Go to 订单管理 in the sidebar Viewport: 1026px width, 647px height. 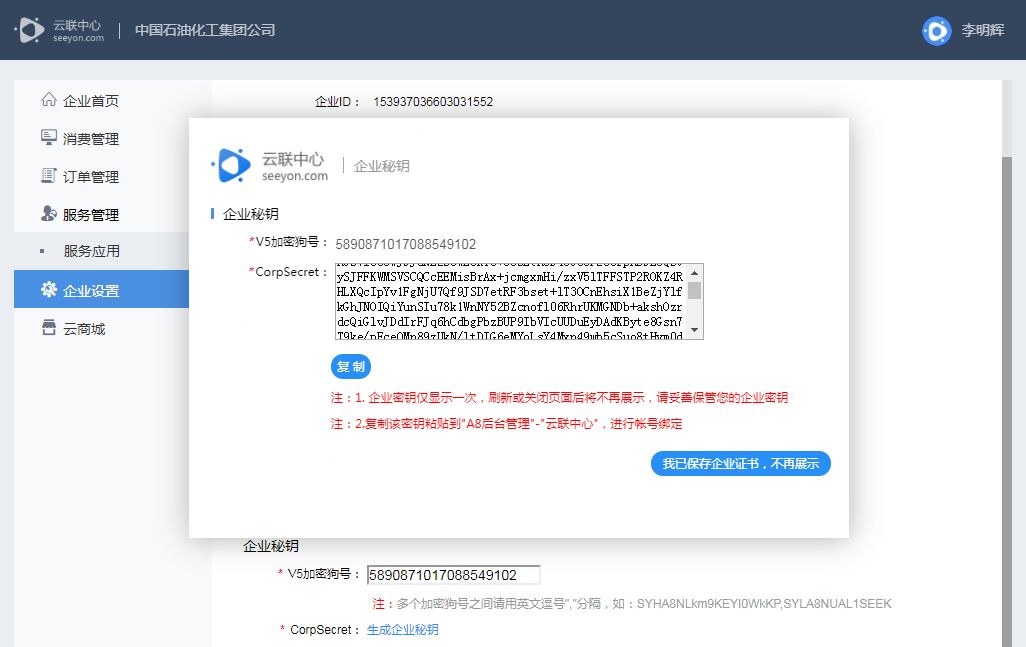tap(91, 177)
